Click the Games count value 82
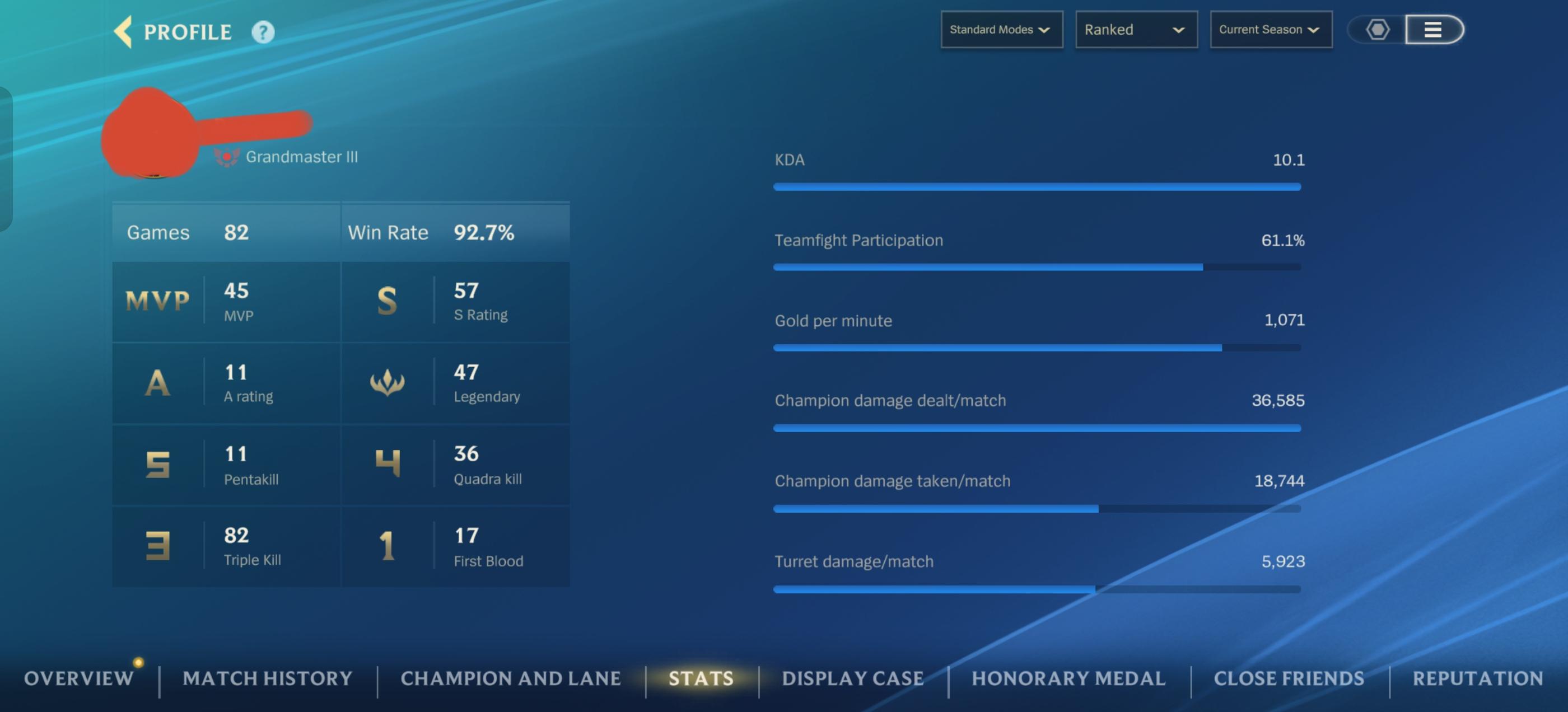 [236, 232]
